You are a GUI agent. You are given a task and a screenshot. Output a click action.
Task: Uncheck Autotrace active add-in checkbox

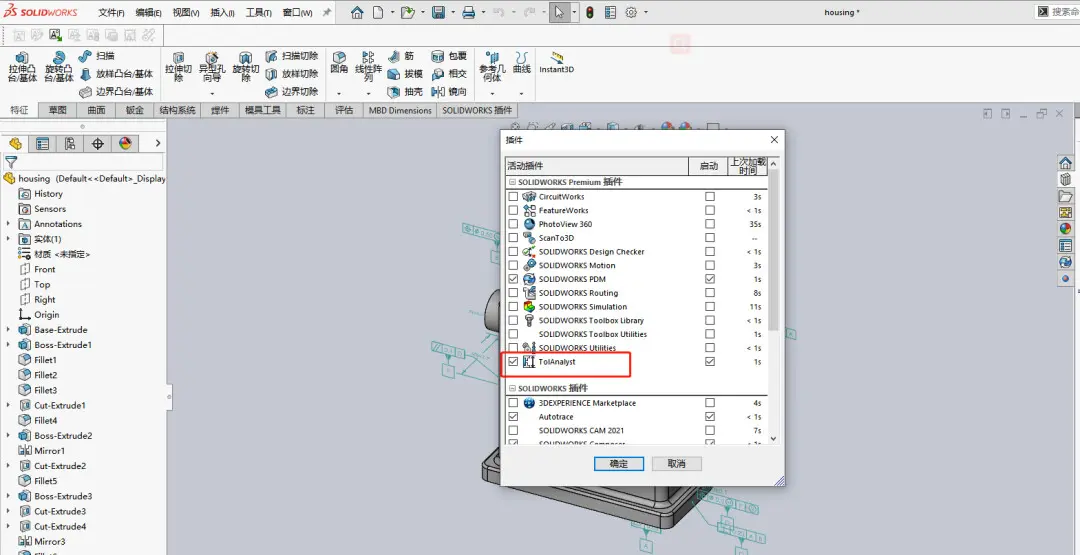point(513,417)
